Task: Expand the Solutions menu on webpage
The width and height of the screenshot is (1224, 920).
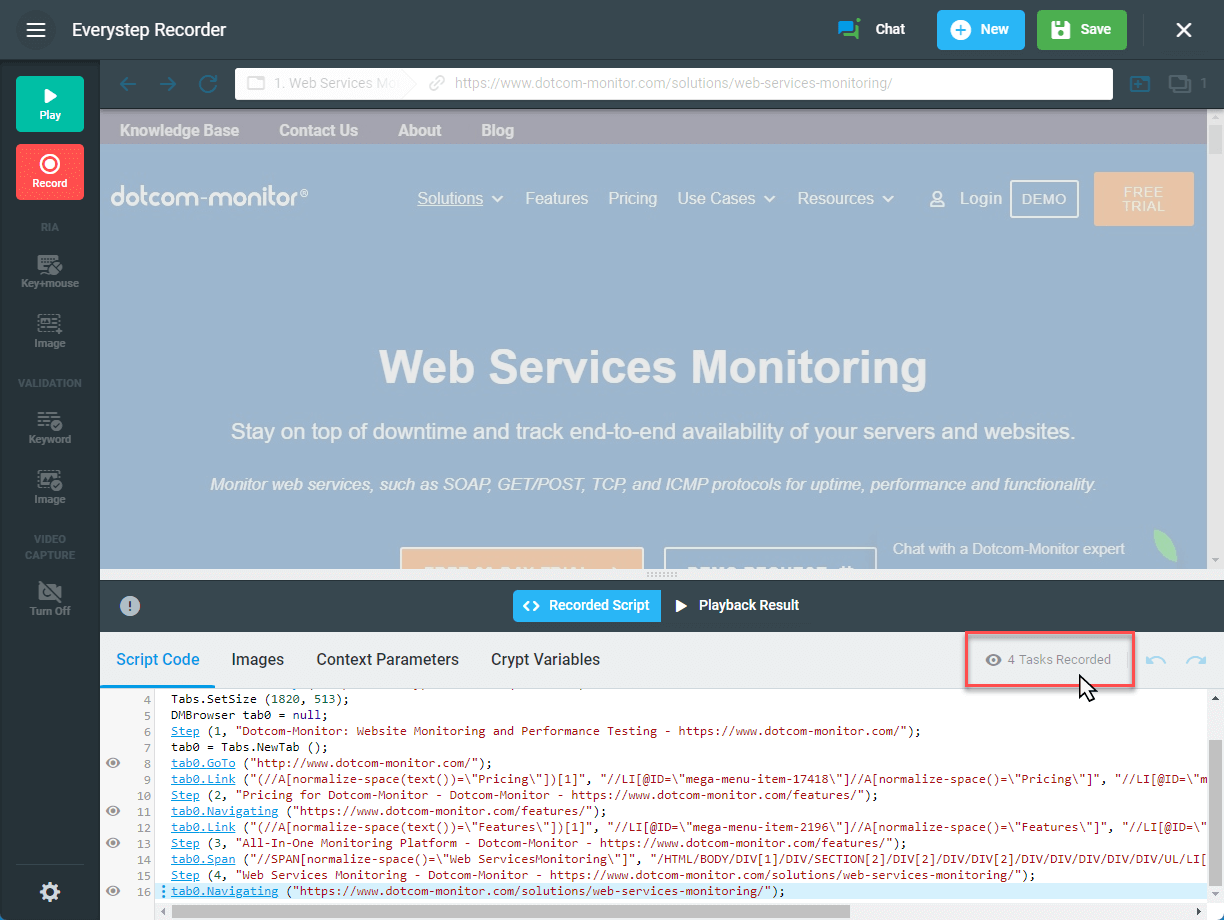Action: 460,198
